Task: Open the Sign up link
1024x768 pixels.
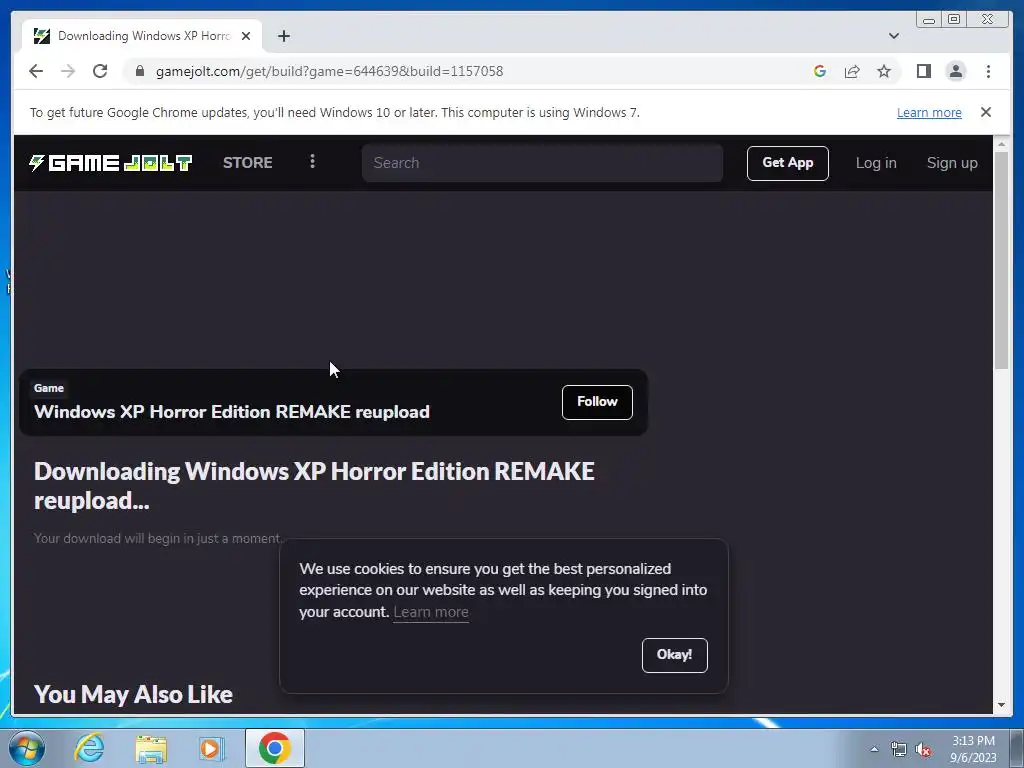Action: point(952,163)
